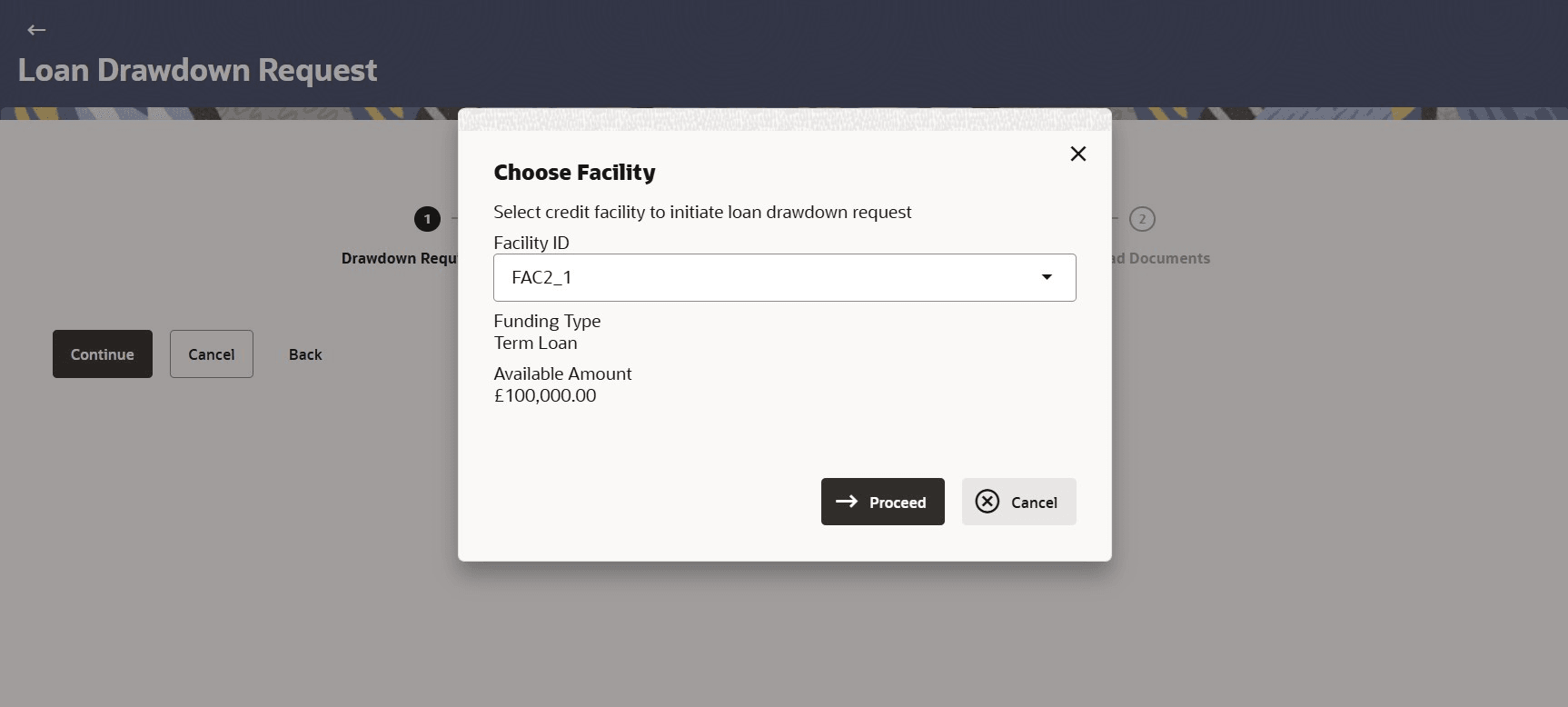This screenshot has height=707, width=1568.
Task: Click the Loan Drawdown Request page title
Action: click(x=197, y=70)
